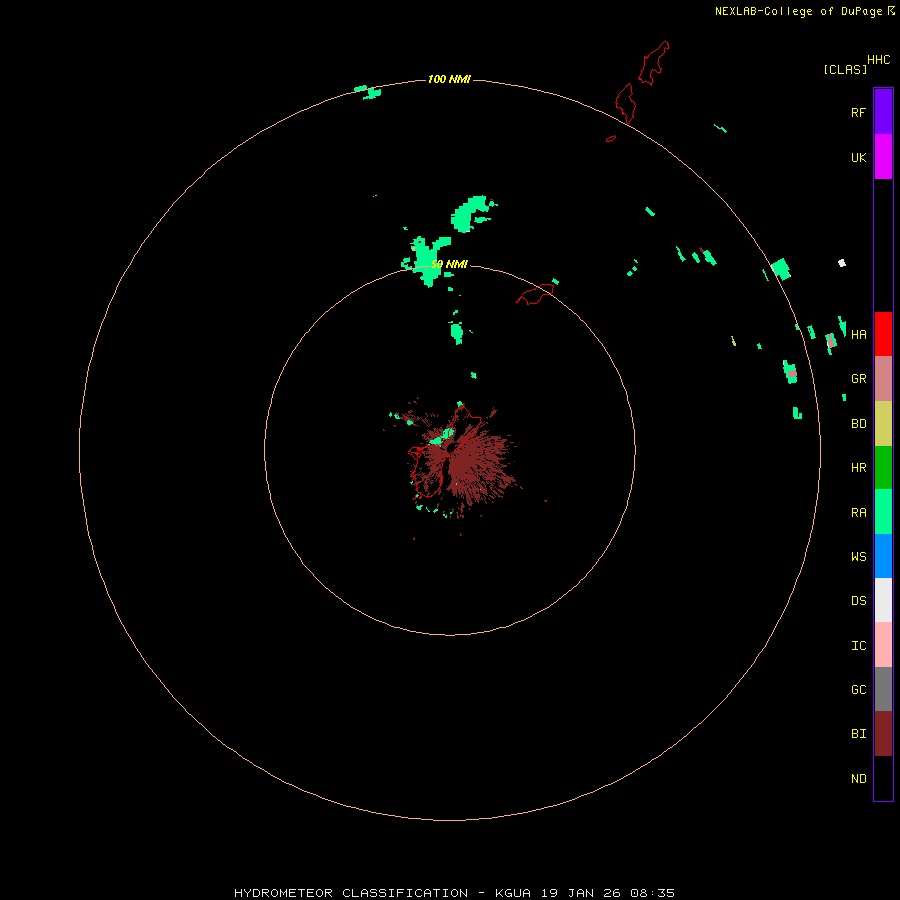Select the GC gray legend swatch
Image resolution: width=900 pixels, height=900 pixels.
pyautogui.click(x=883, y=689)
